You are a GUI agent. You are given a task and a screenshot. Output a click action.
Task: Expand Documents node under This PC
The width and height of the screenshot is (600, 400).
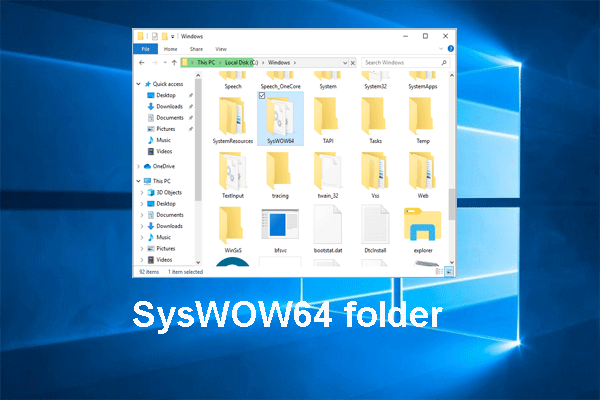142,215
